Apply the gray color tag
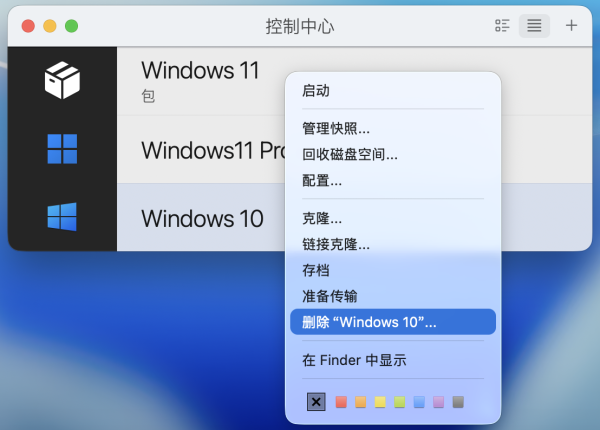600x430 pixels. [458, 402]
